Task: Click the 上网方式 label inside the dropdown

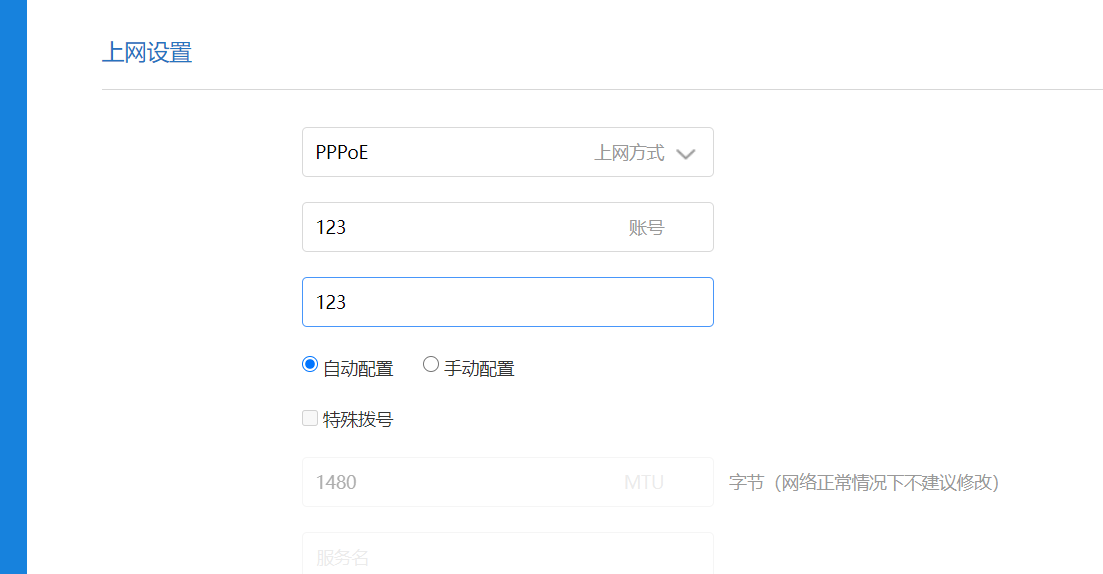Action: pyautogui.click(x=629, y=153)
